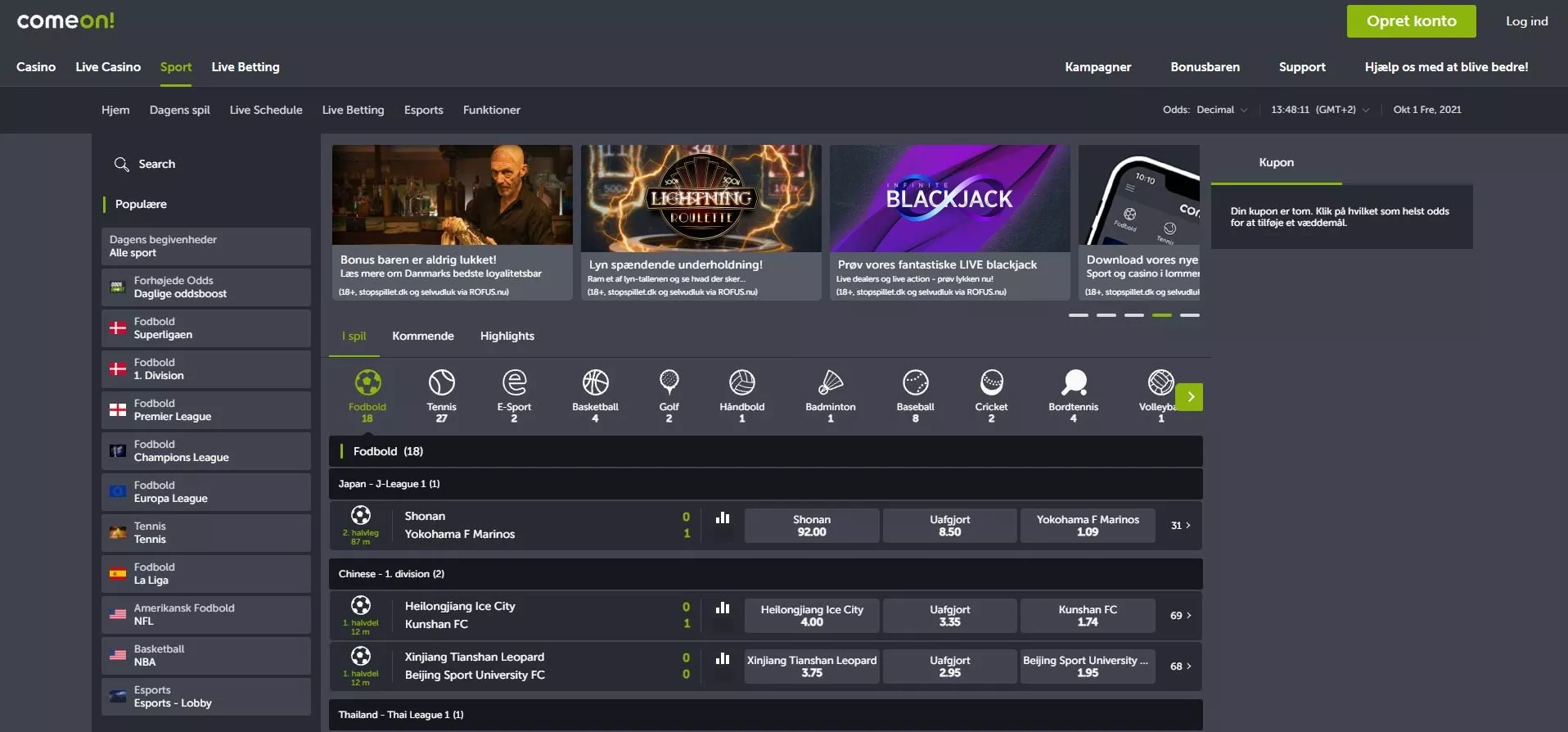Click Denmark flag icon beside Superligaen
The image size is (1568, 732).
click(x=118, y=328)
